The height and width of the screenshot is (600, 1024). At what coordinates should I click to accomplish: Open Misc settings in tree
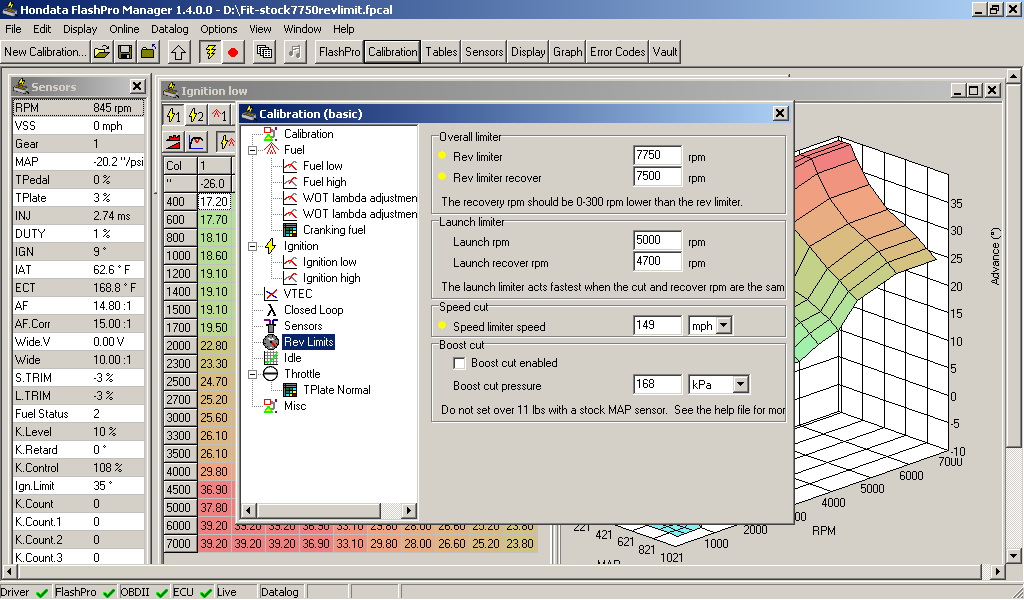(x=295, y=406)
